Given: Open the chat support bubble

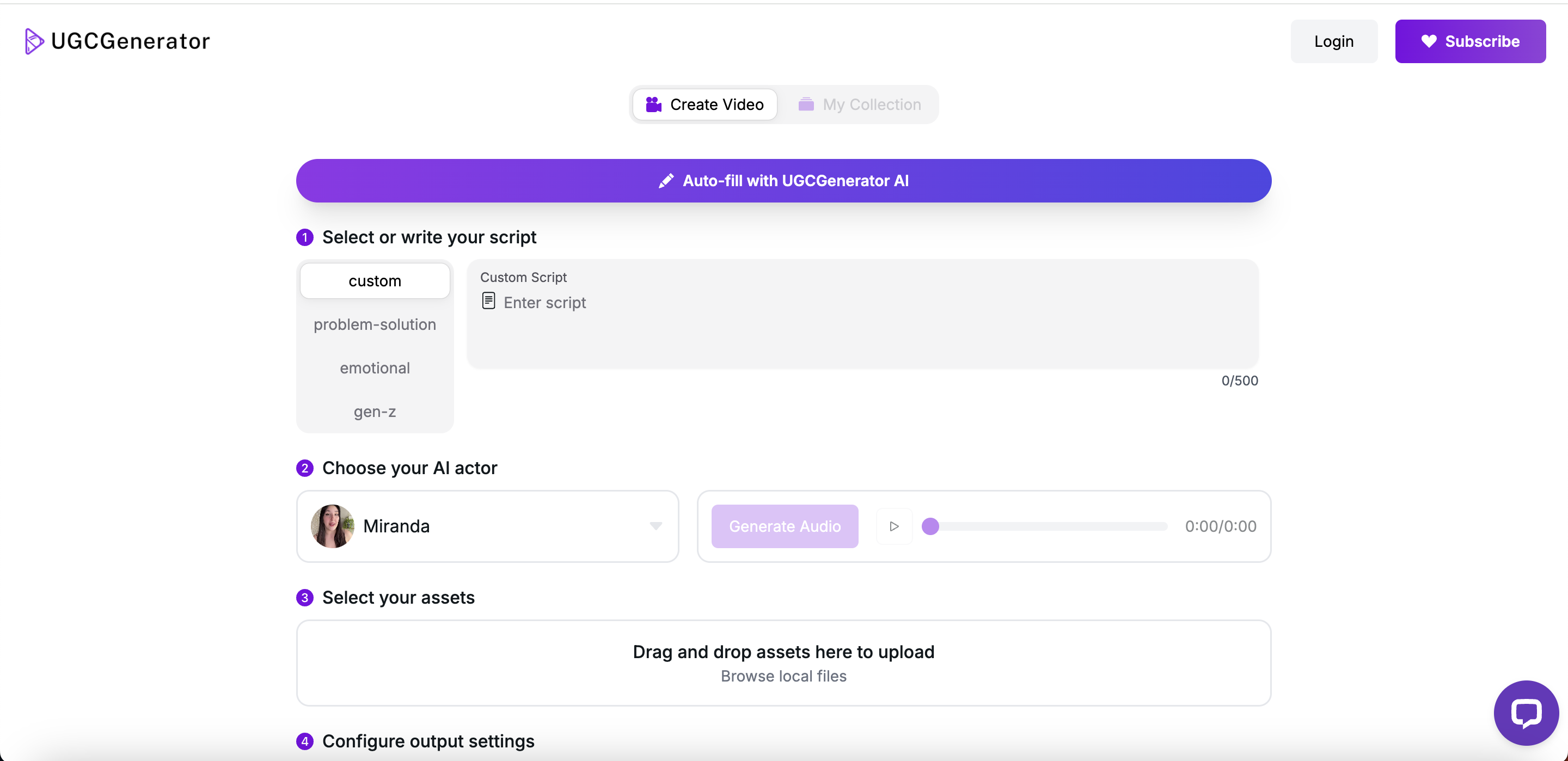Looking at the screenshot, I should tap(1526, 713).
